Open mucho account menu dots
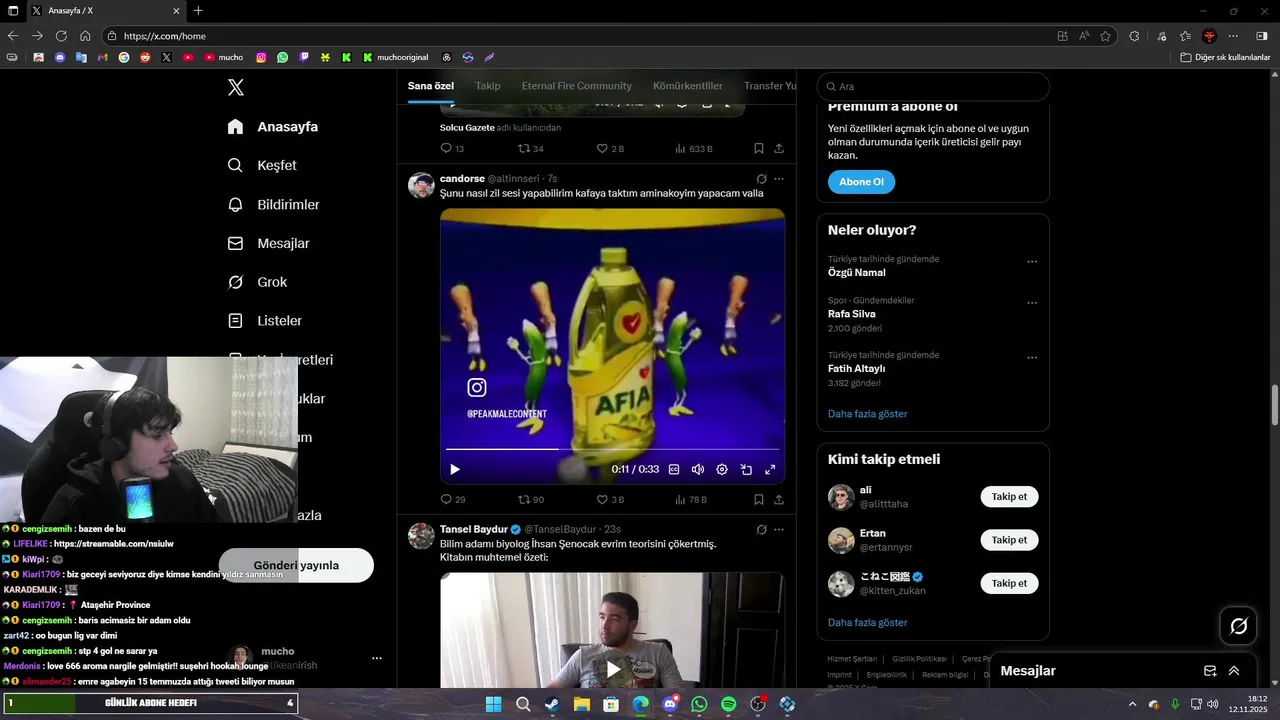This screenshot has width=1280, height=720. pyautogui.click(x=377, y=658)
